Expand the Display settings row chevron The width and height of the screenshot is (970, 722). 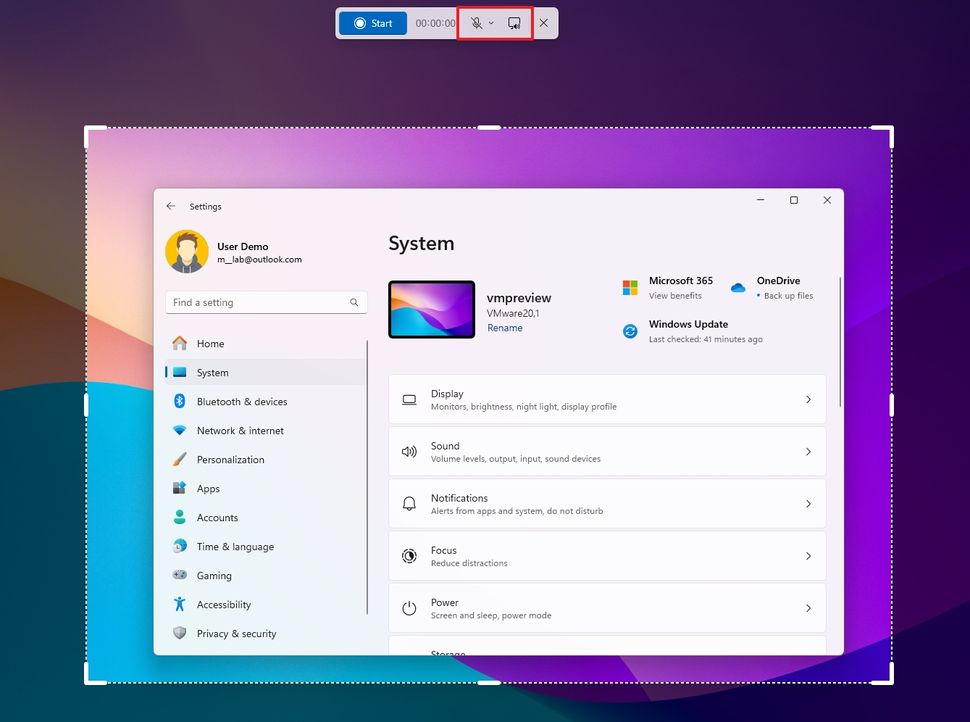click(809, 399)
